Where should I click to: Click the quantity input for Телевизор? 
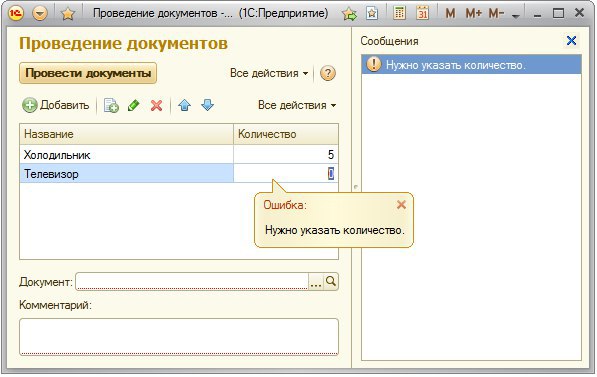coord(286,174)
